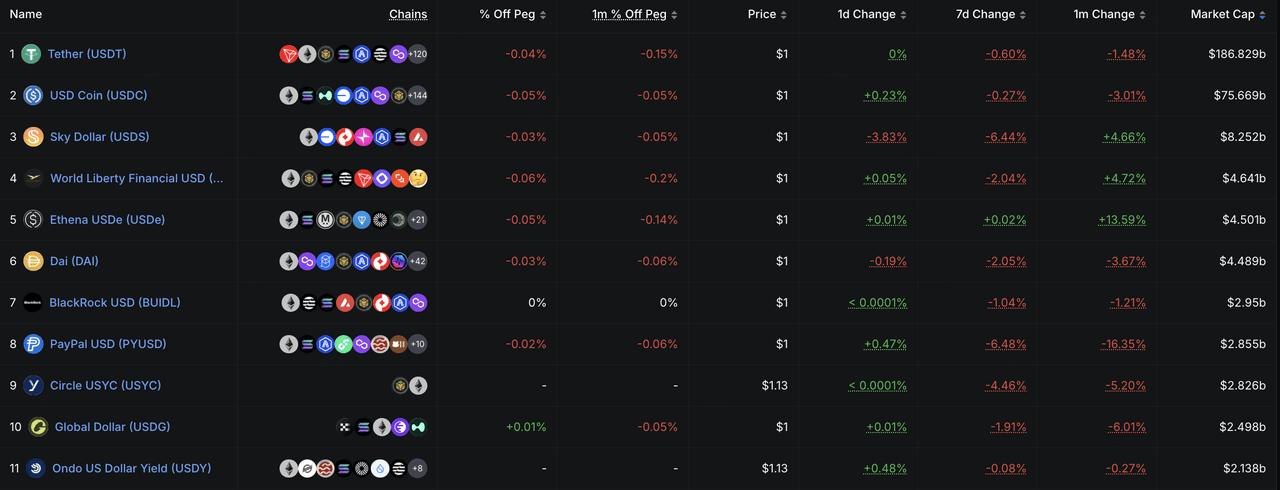Click the Ethereum chain icon in Ondo USDY row
1280x490 pixels.
coord(289,468)
